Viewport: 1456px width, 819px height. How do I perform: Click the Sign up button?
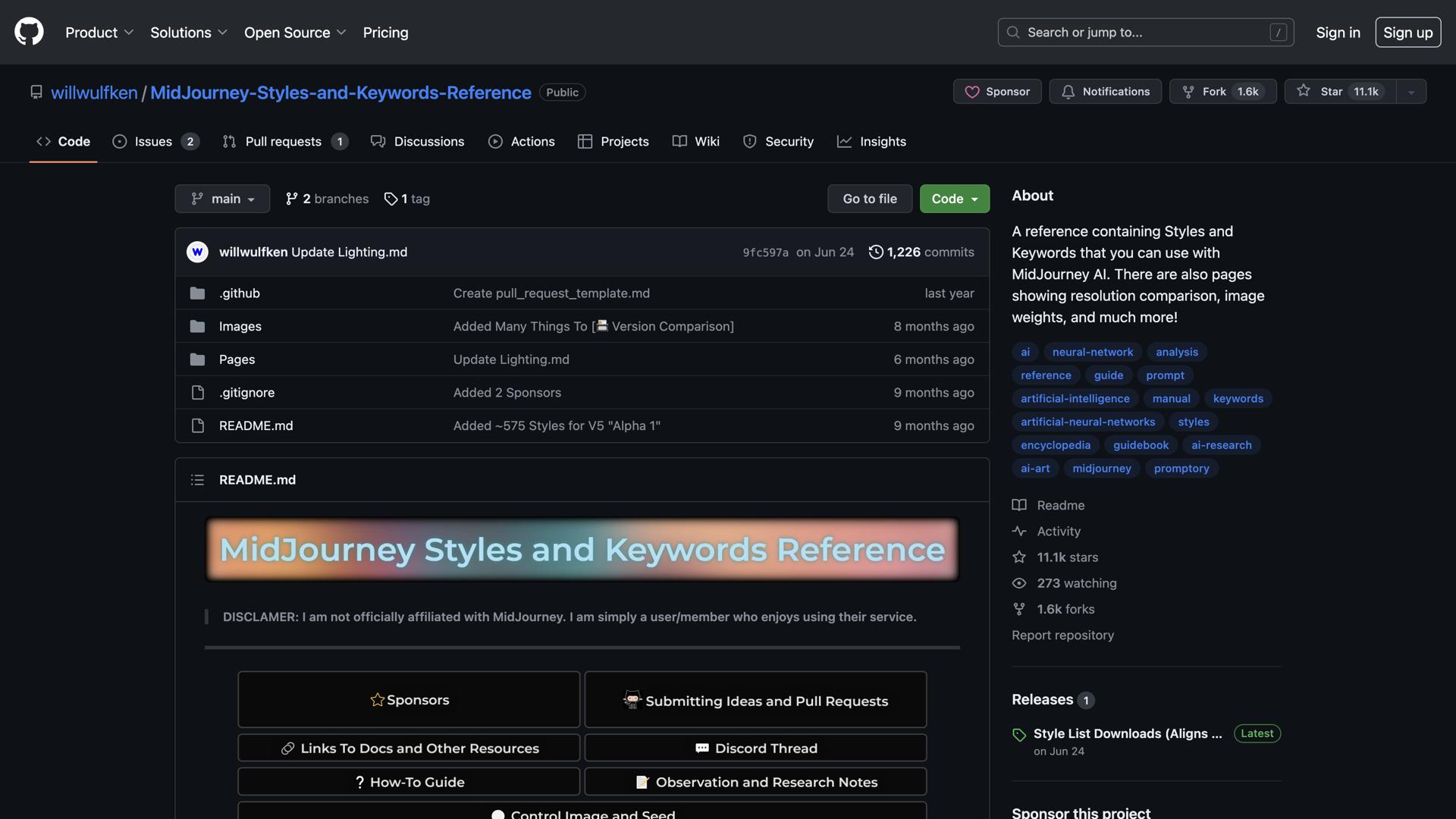click(1407, 32)
